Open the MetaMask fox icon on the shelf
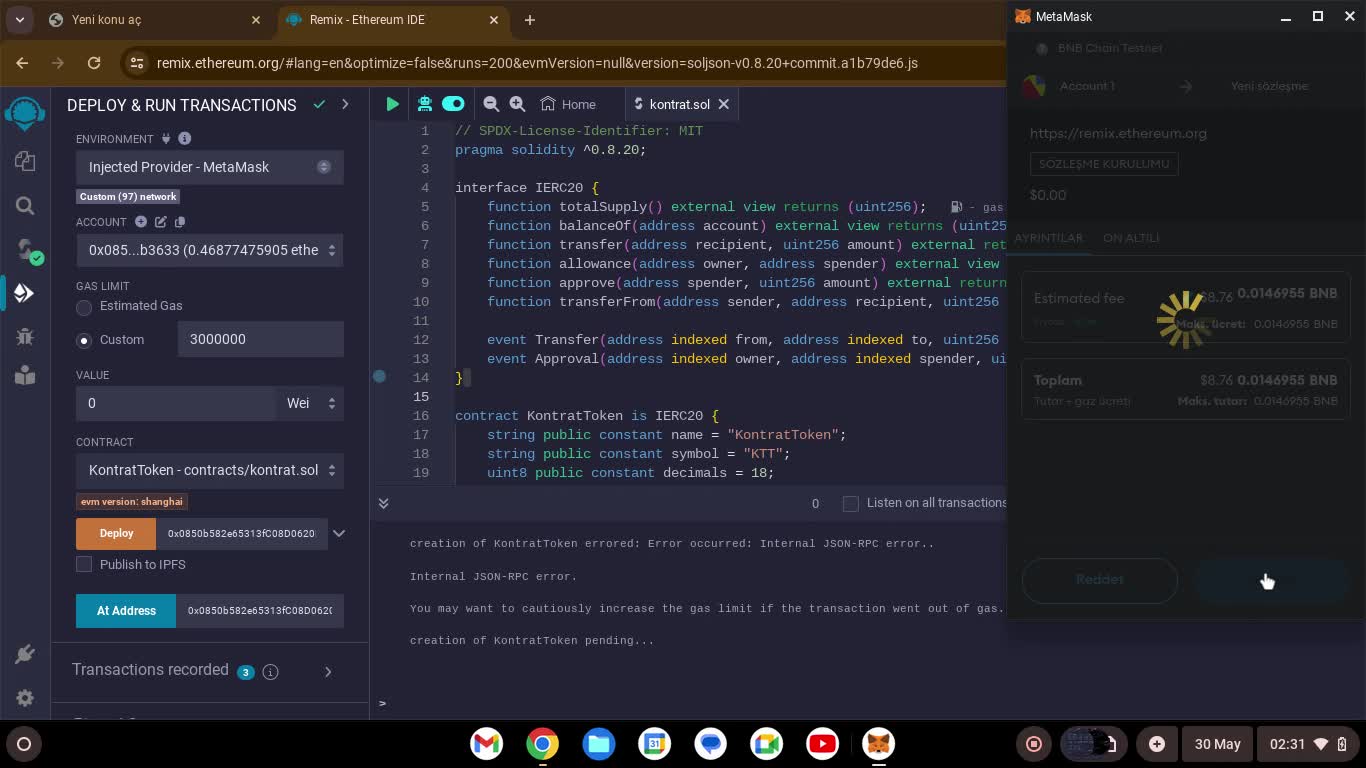The height and width of the screenshot is (768, 1366). pos(879,743)
